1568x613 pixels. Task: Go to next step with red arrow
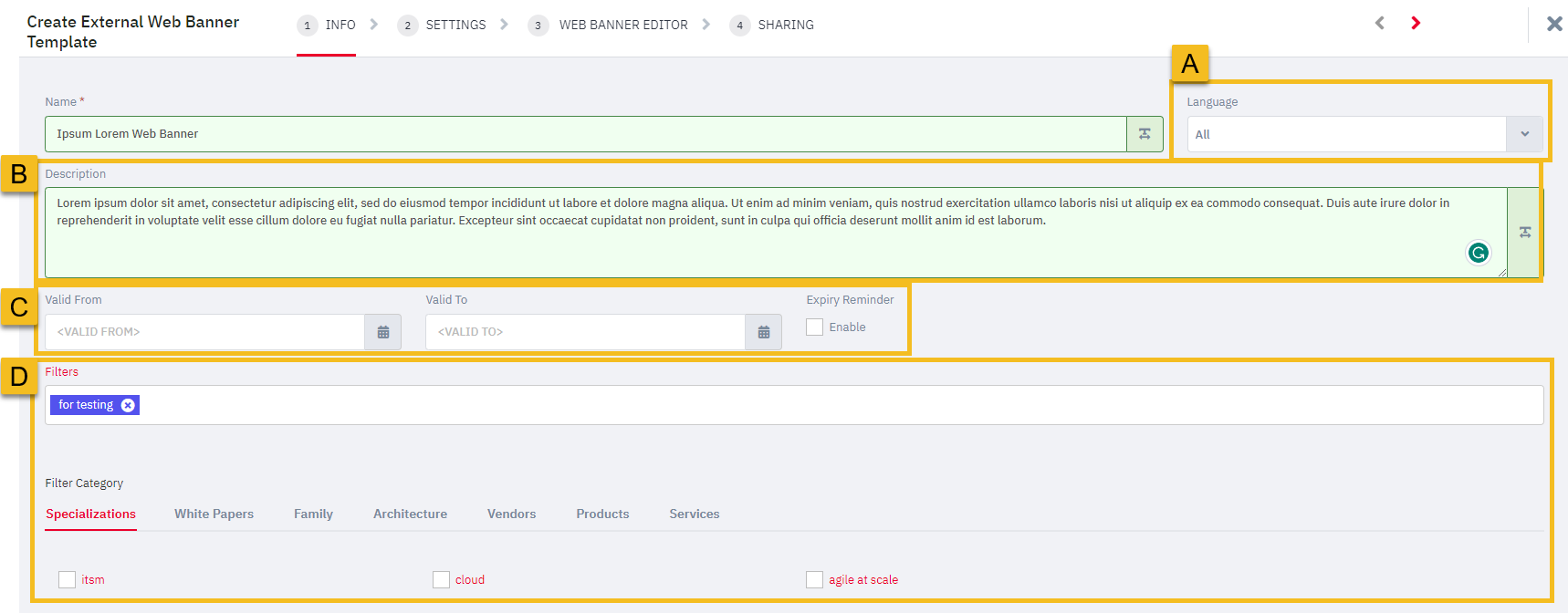pyautogui.click(x=1416, y=23)
